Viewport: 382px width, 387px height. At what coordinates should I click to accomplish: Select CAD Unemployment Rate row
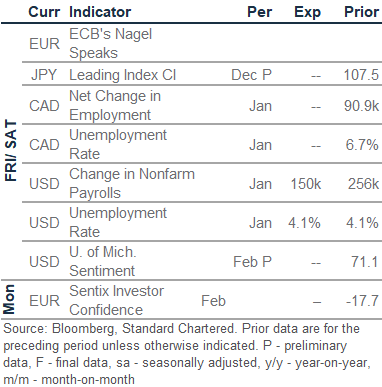[202, 144]
